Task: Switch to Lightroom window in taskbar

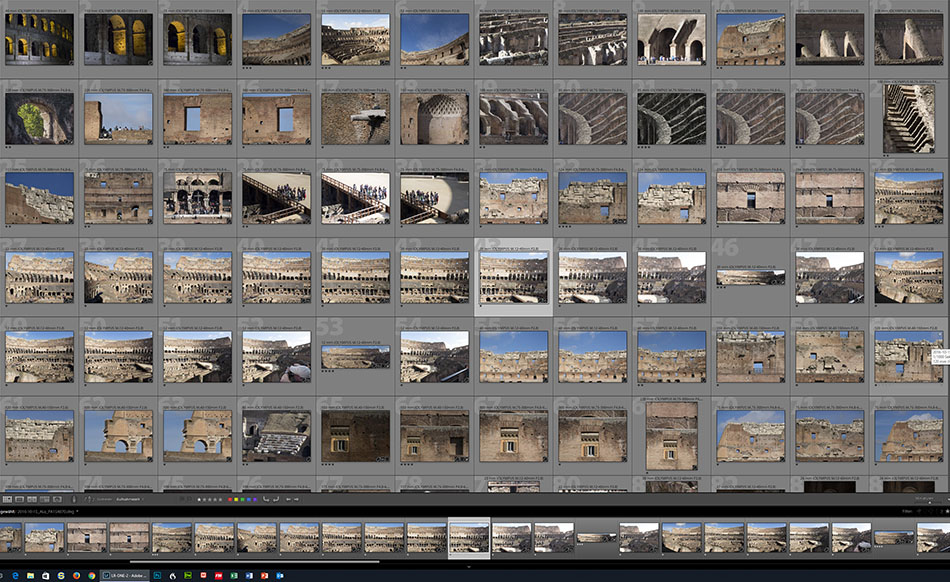Action: pyautogui.click(x=124, y=576)
